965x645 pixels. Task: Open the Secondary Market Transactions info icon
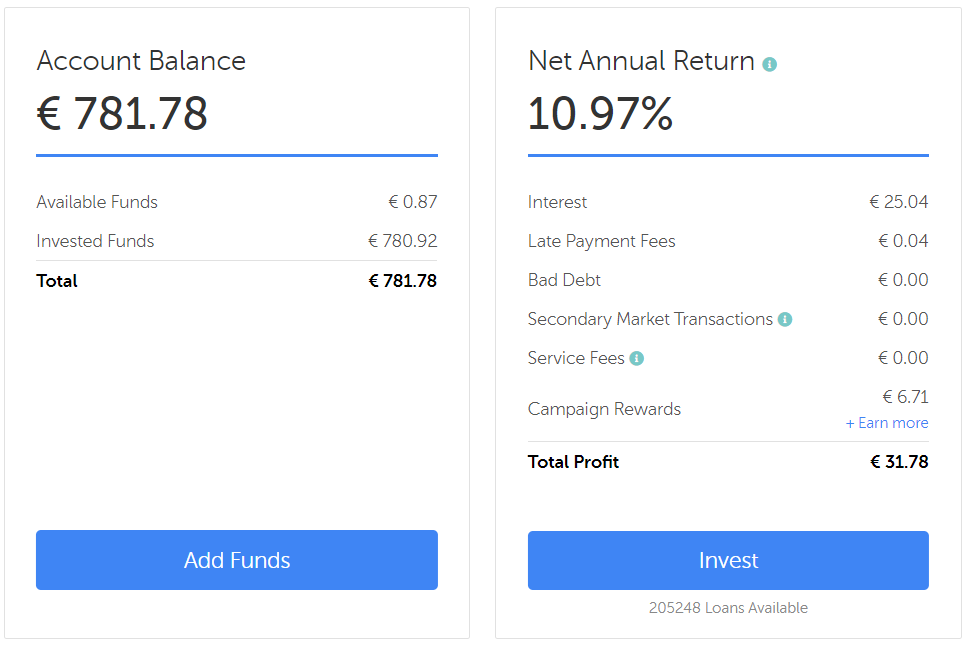785,319
